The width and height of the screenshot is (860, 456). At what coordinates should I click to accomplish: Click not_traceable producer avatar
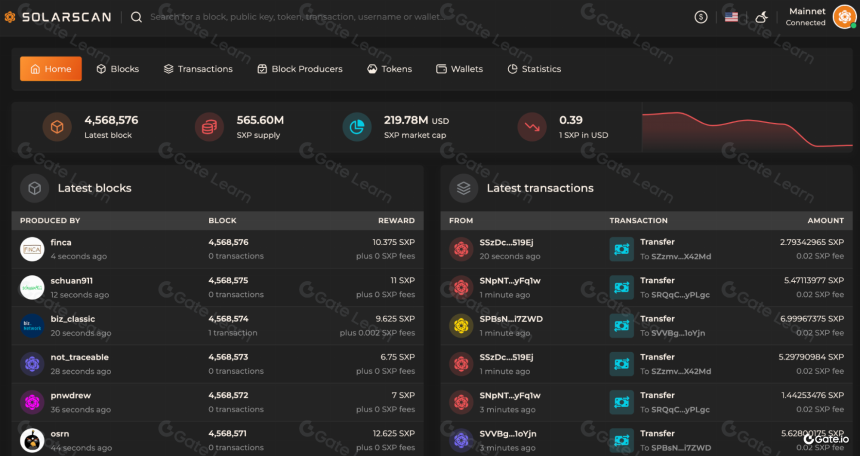pyautogui.click(x=32, y=364)
